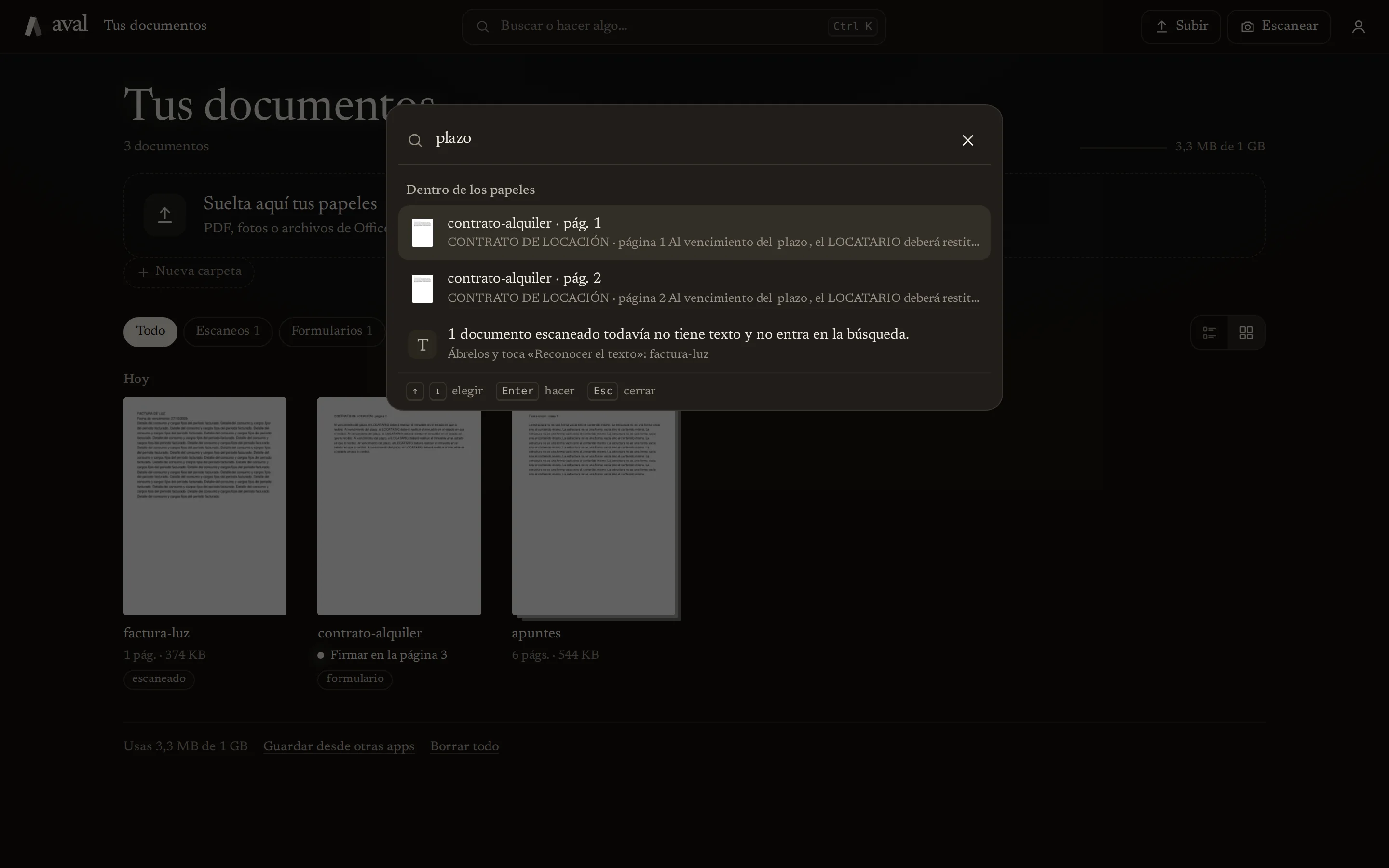This screenshot has height=868, width=1389.
Task: Open result contrato-alquiler · pág. 1
Action: [694, 233]
